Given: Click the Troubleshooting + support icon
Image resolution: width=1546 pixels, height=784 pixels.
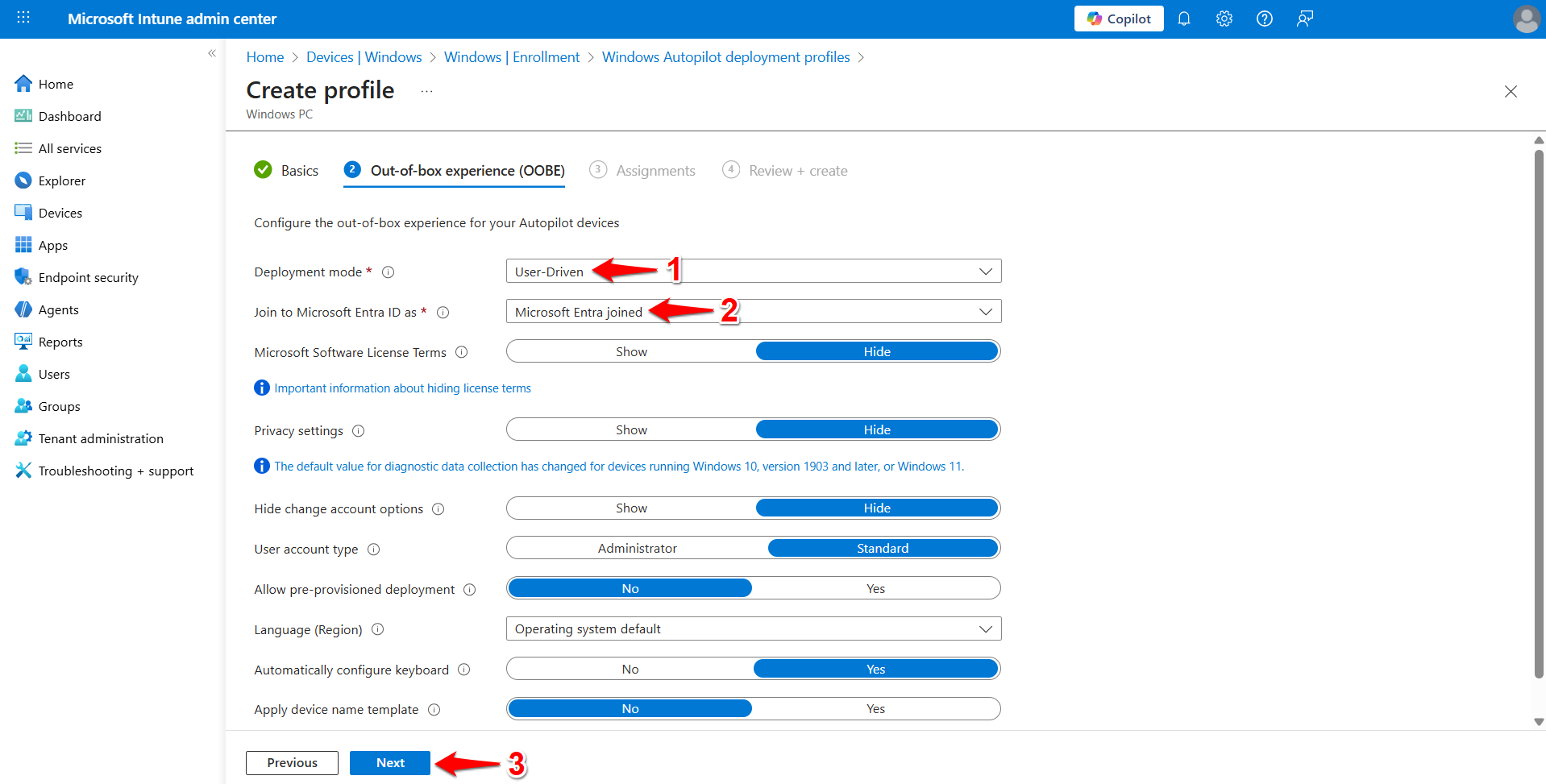Looking at the screenshot, I should tap(23, 471).
